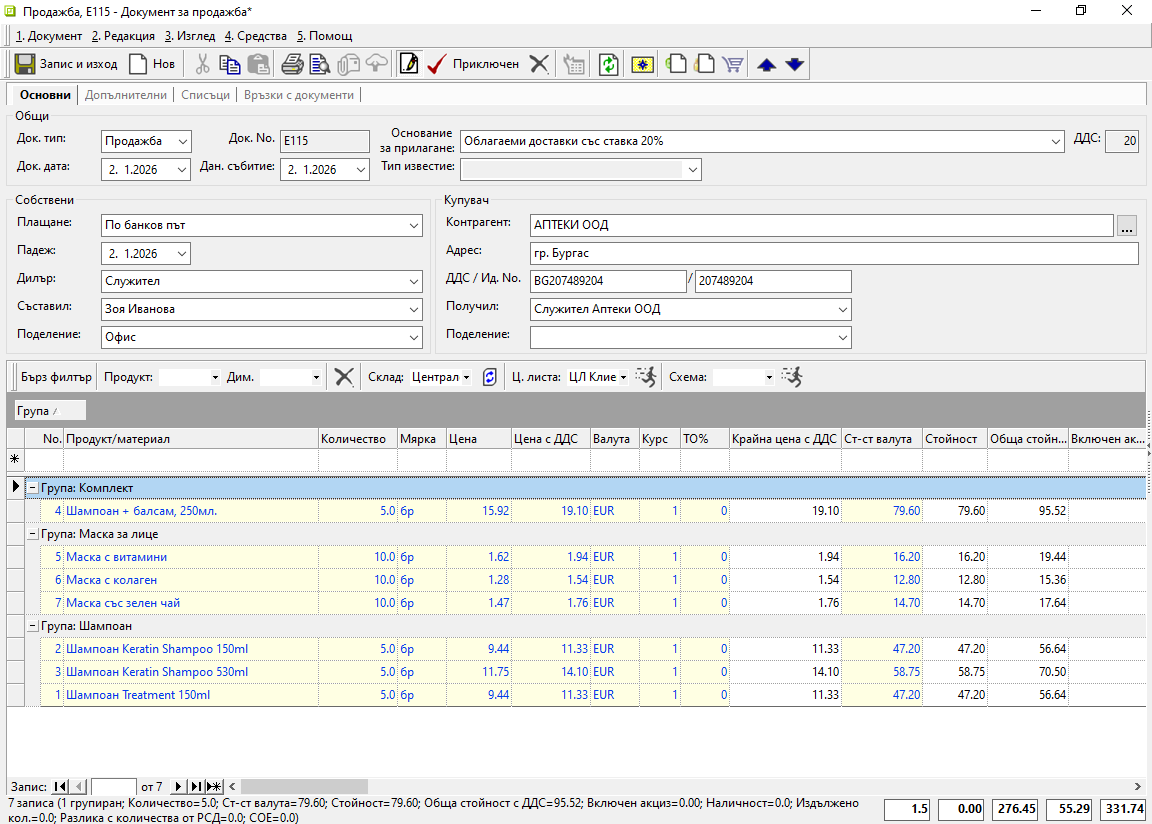The width and height of the screenshot is (1152, 824).
Task: Open print preview with magnifier icon
Action: tap(320, 64)
